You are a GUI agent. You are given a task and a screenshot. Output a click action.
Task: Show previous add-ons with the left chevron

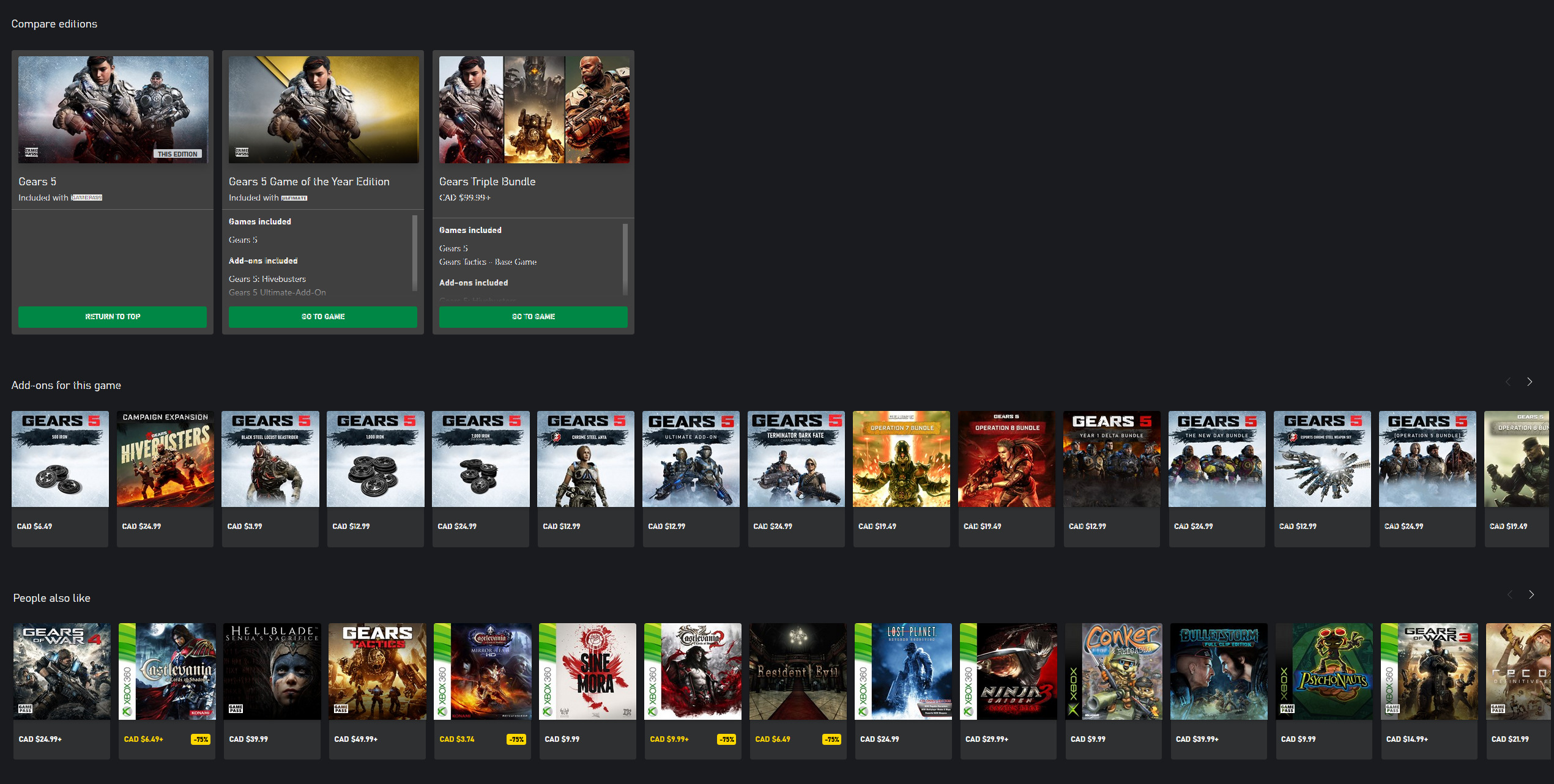(x=1508, y=382)
